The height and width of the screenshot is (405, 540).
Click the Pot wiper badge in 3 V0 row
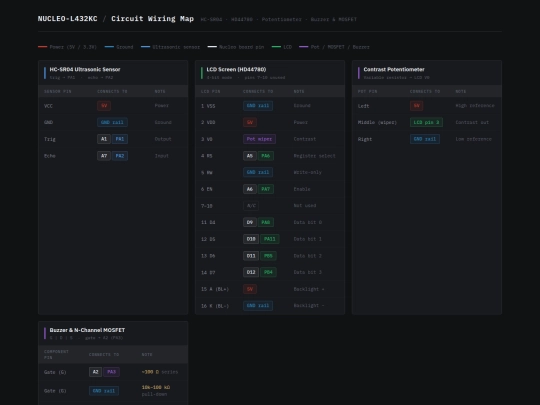tap(259, 139)
